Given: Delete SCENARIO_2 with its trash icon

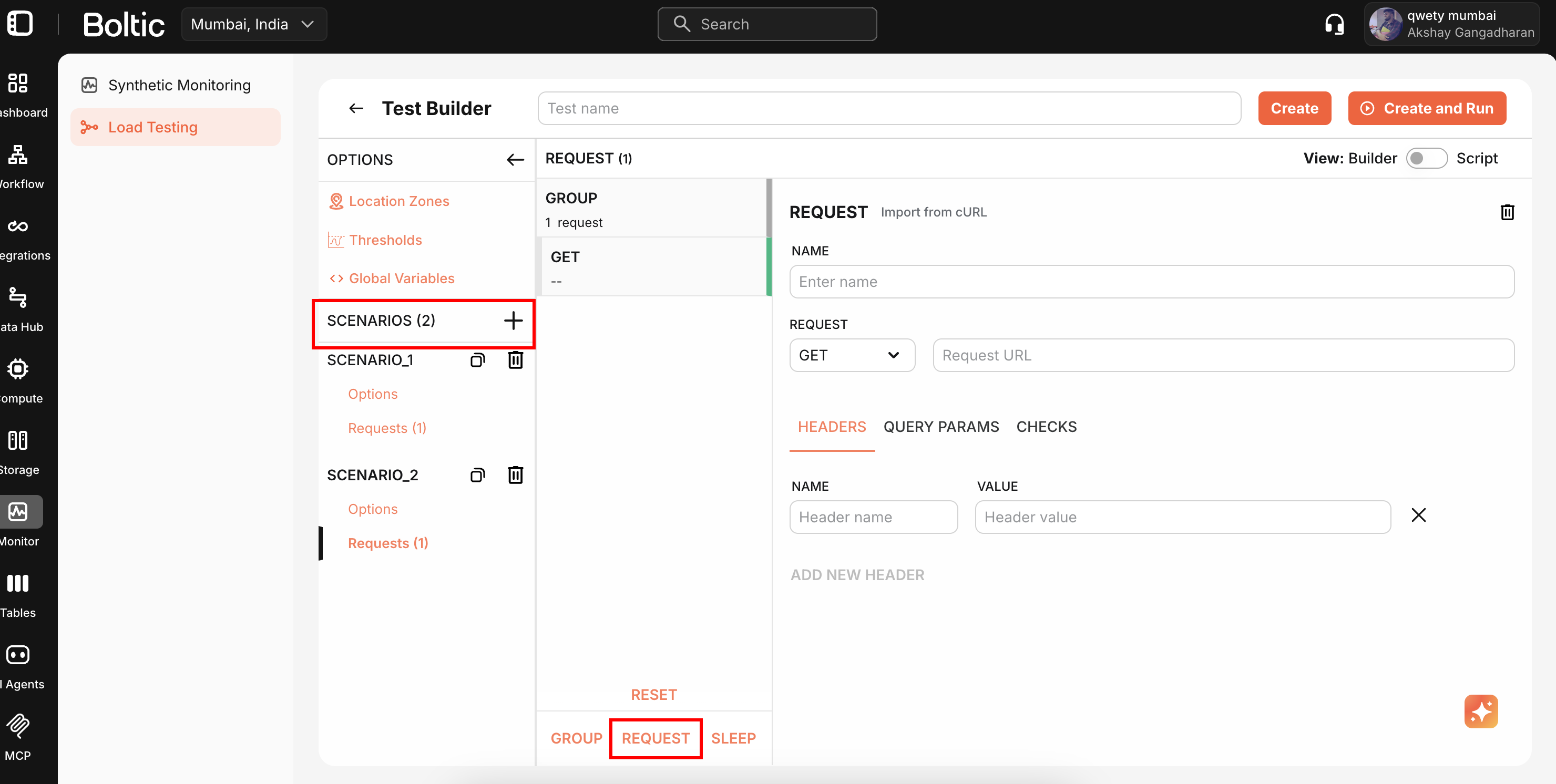Looking at the screenshot, I should coord(515,474).
